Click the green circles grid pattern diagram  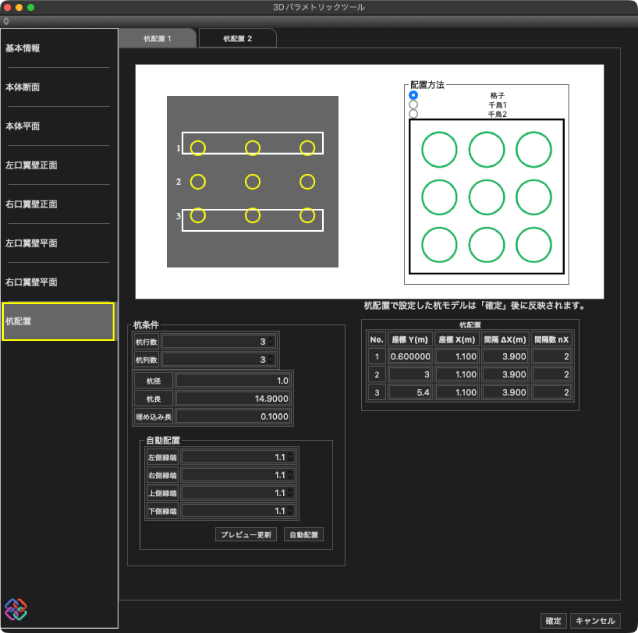[487, 197]
